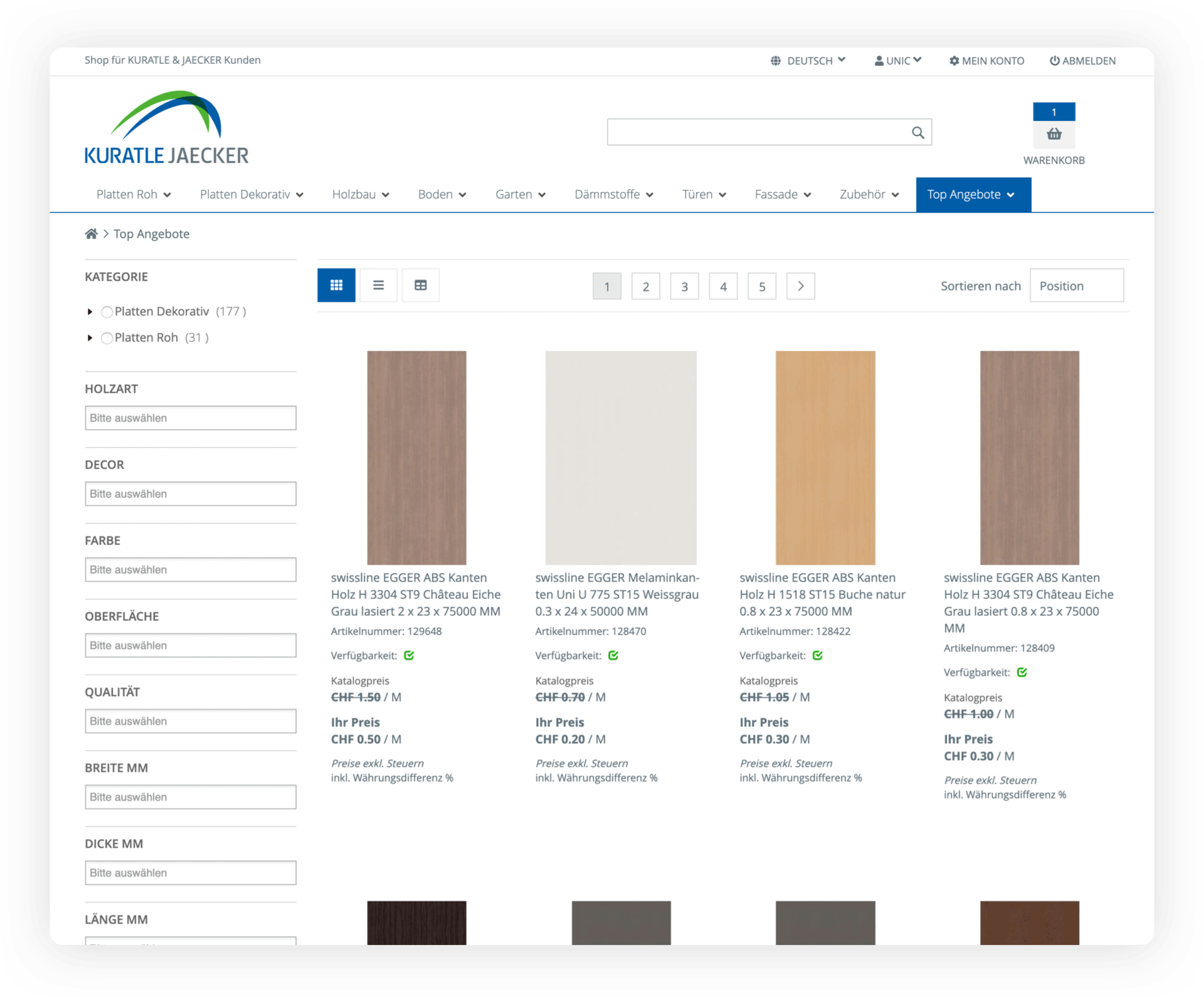
Task: Switch to grid view icon
Action: coord(336,285)
